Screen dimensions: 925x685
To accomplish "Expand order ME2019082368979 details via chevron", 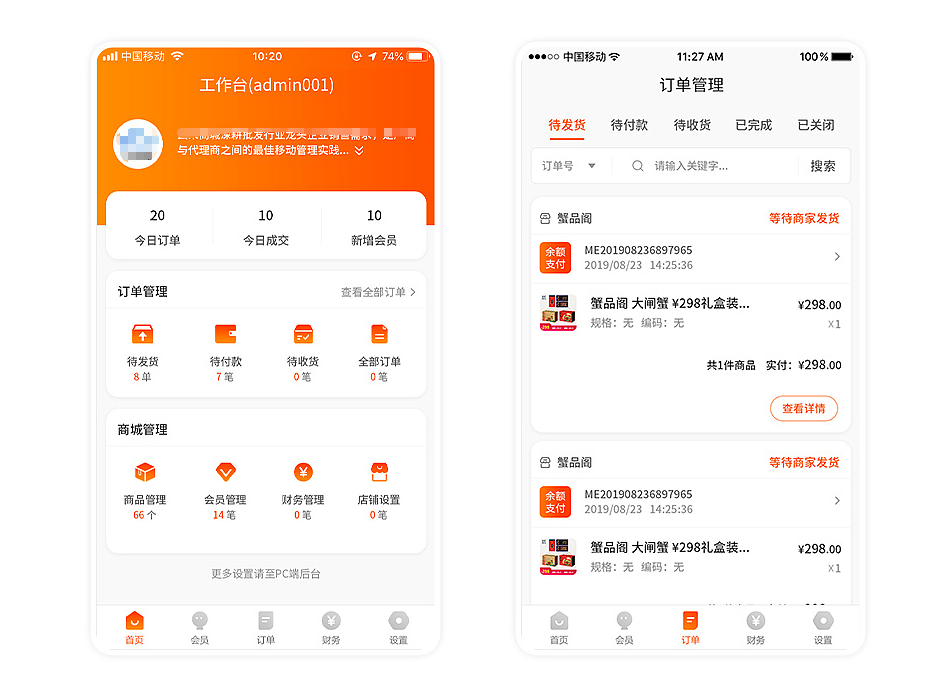I will pos(839,257).
